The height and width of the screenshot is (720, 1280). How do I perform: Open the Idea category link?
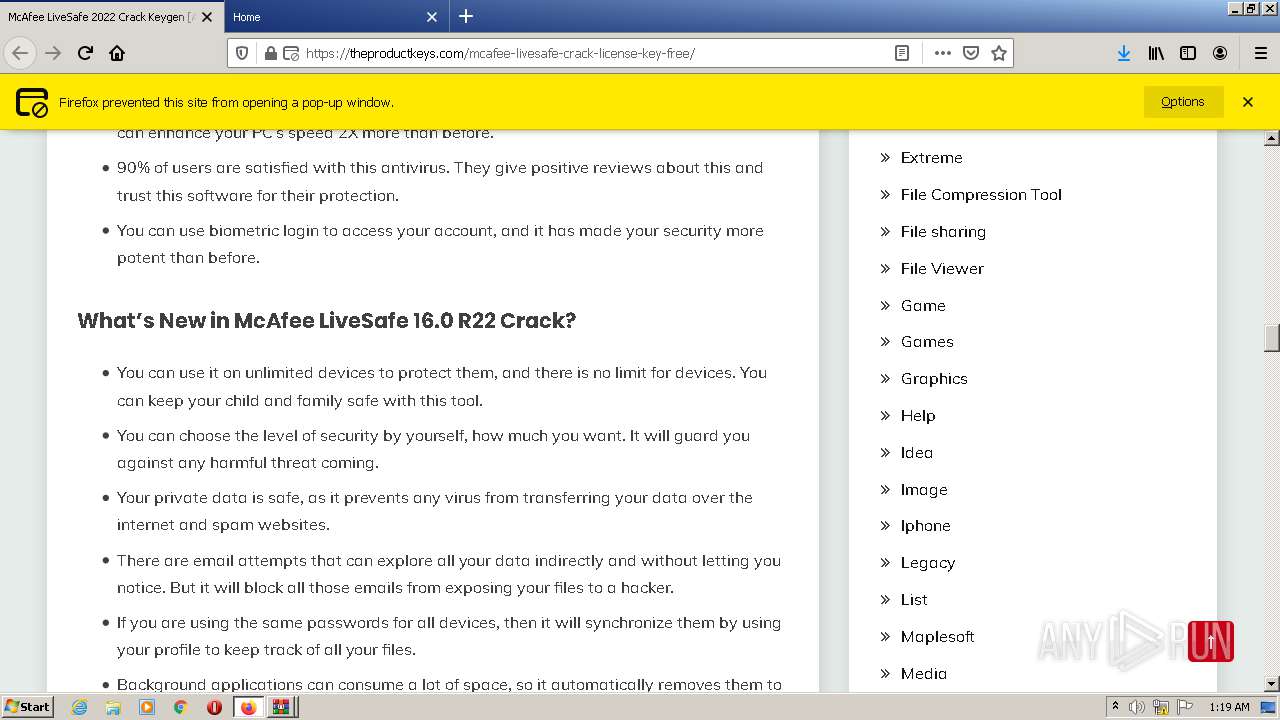917,453
